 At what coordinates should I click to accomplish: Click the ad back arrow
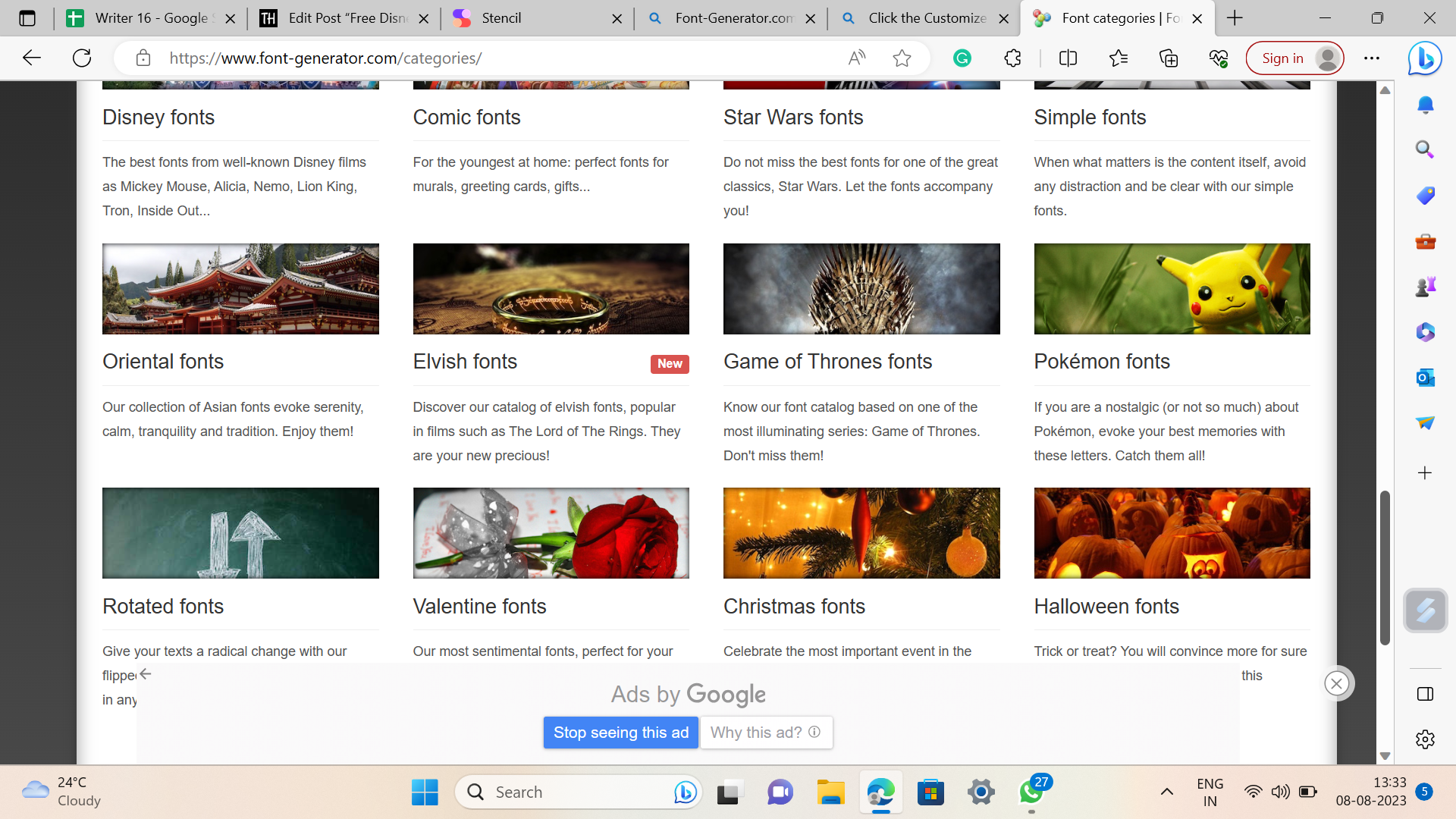[x=146, y=674]
